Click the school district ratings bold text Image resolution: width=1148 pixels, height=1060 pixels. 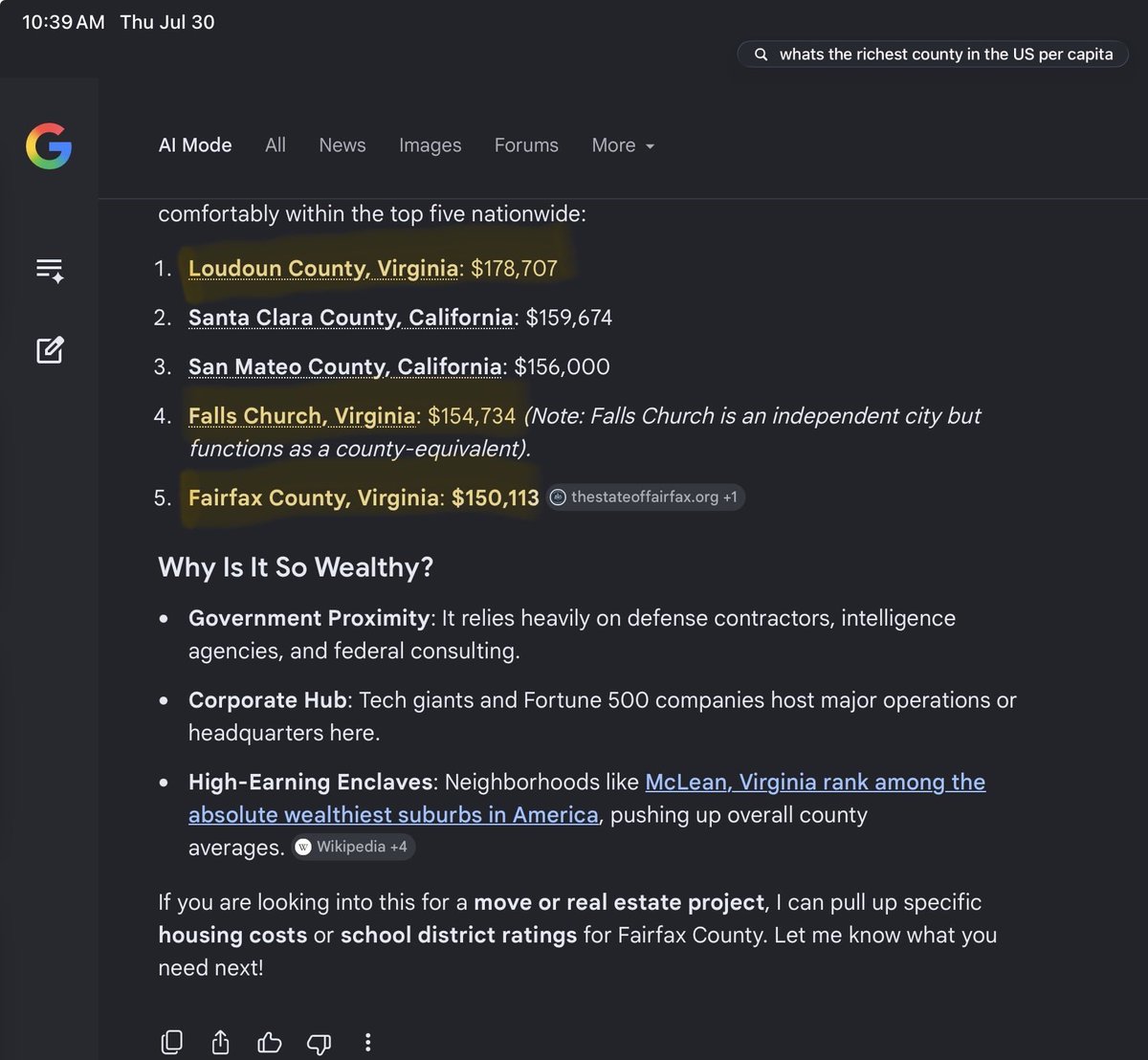(x=458, y=935)
